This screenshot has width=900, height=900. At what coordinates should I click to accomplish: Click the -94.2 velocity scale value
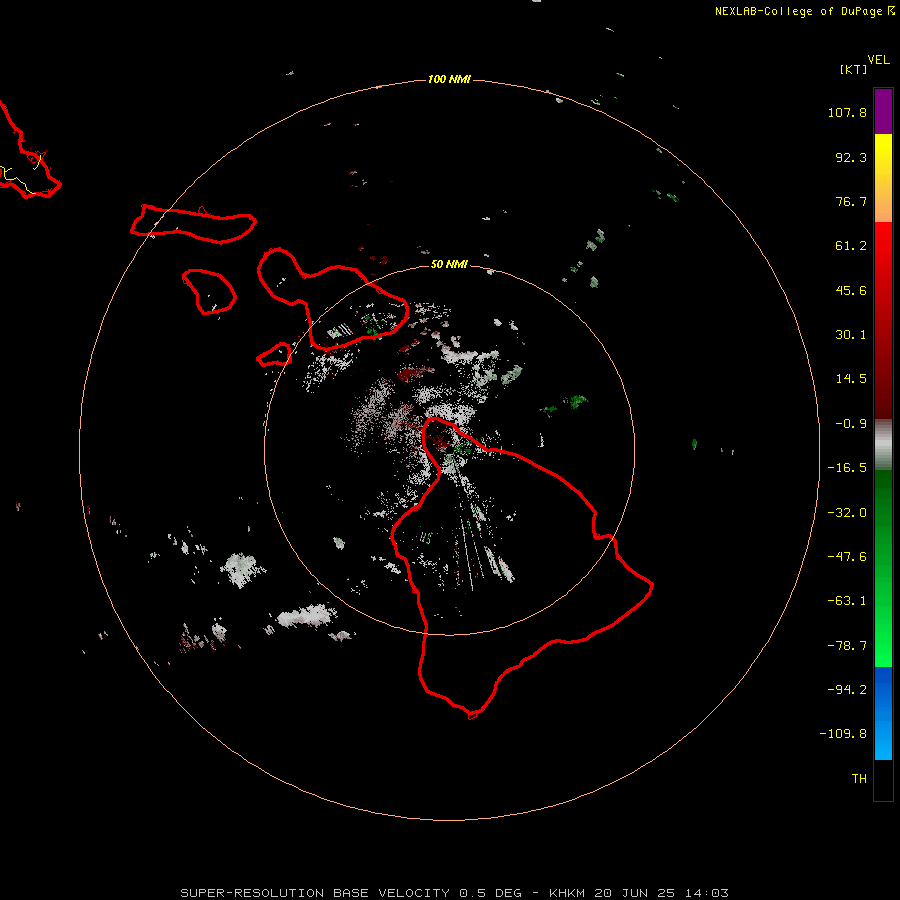(x=847, y=690)
